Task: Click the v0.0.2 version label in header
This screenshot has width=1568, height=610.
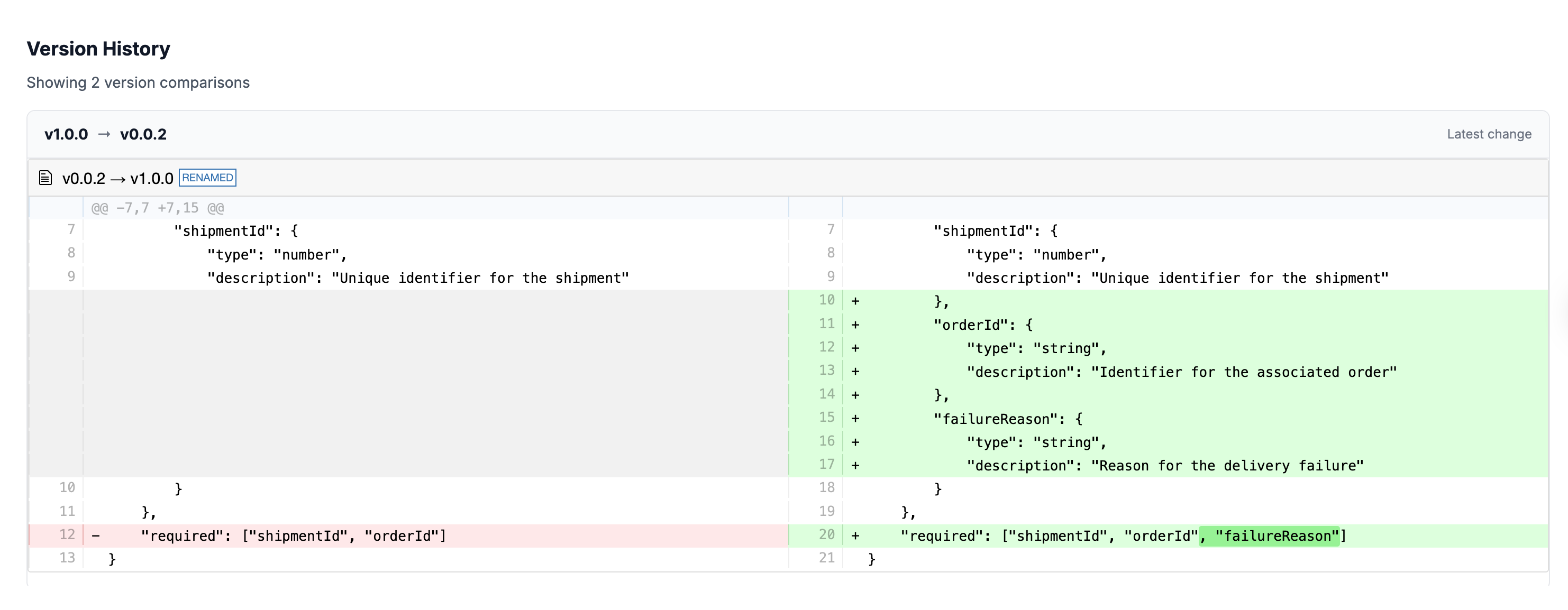Action: (144, 134)
